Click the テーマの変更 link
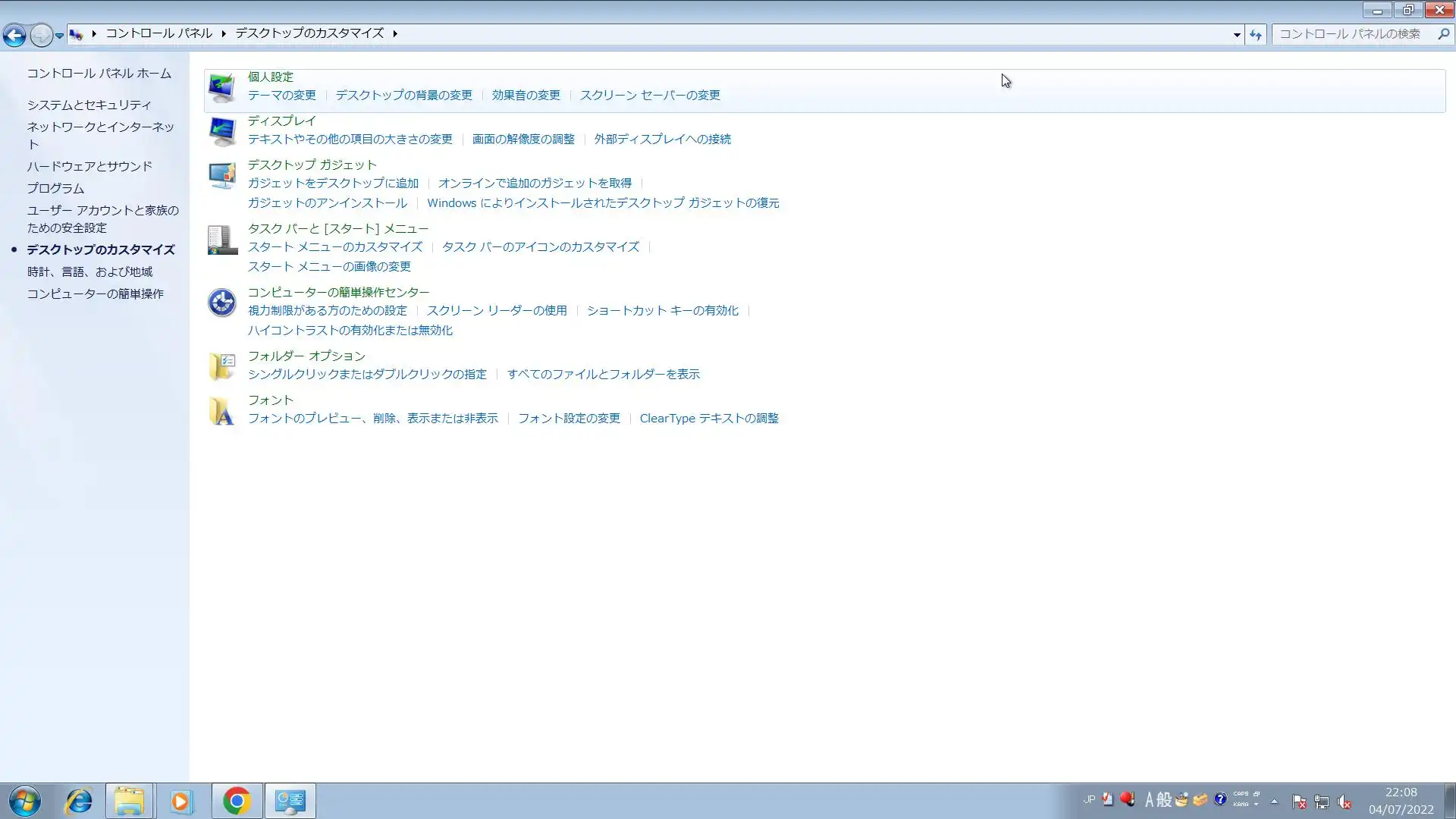Viewport: 1456px width, 819px height. [282, 96]
